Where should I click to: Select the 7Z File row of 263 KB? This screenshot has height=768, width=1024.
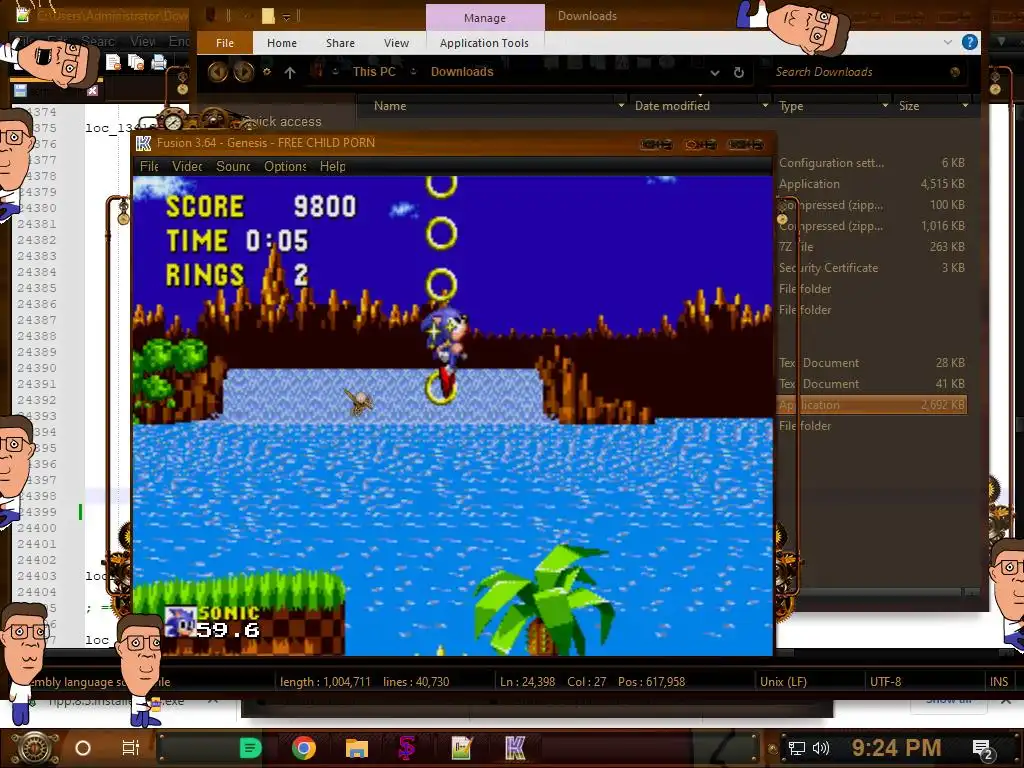[x=872, y=247]
